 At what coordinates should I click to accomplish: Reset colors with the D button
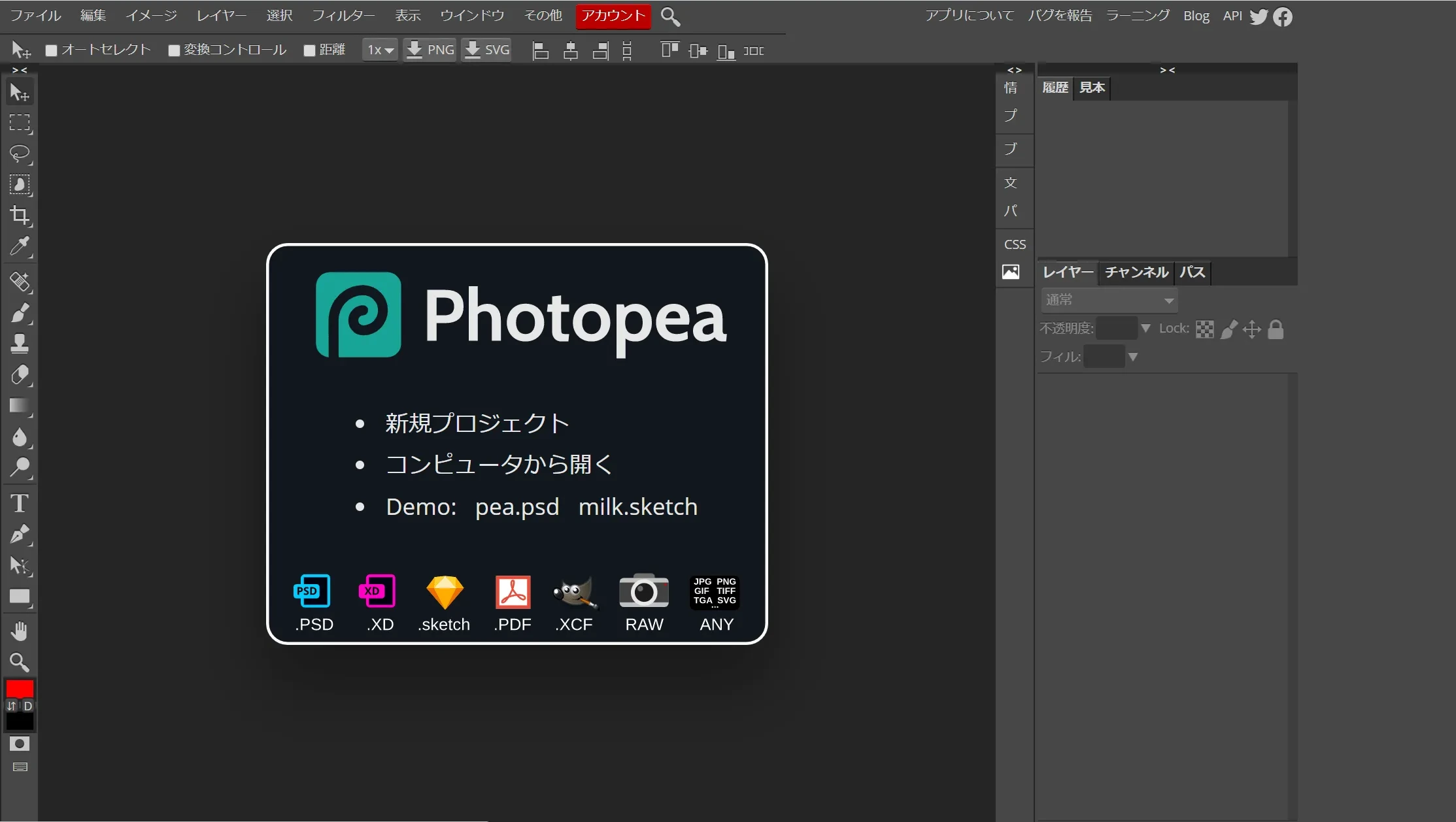[x=28, y=706]
